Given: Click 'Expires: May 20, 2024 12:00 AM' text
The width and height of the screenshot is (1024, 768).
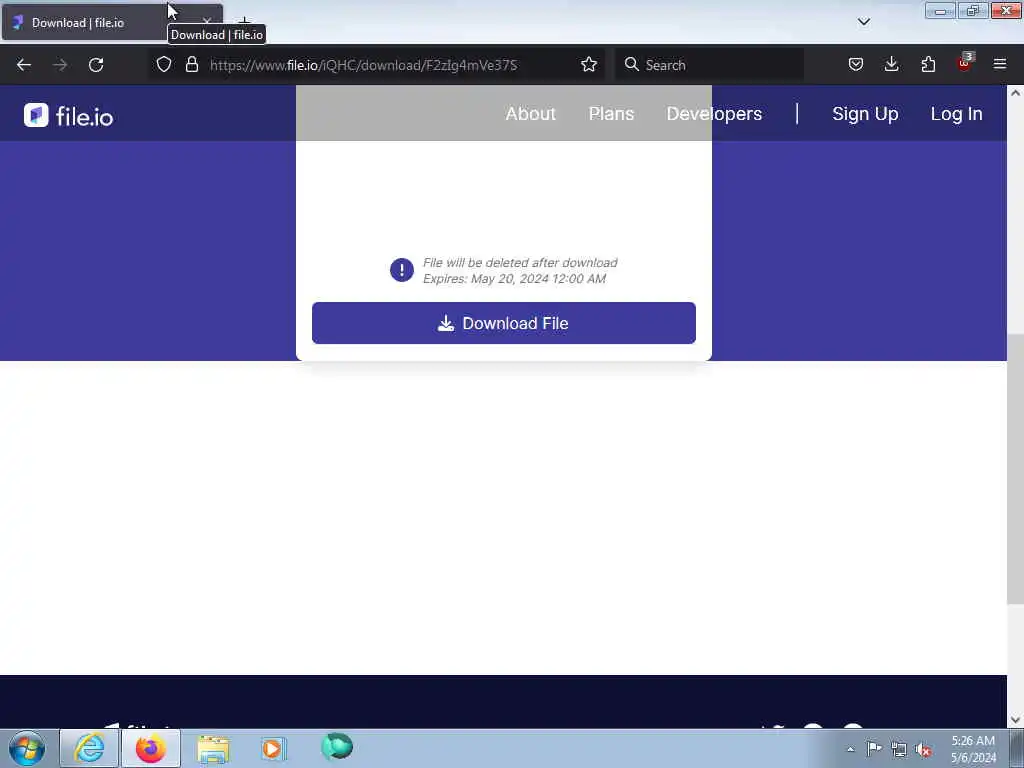Looking at the screenshot, I should pos(514,279).
